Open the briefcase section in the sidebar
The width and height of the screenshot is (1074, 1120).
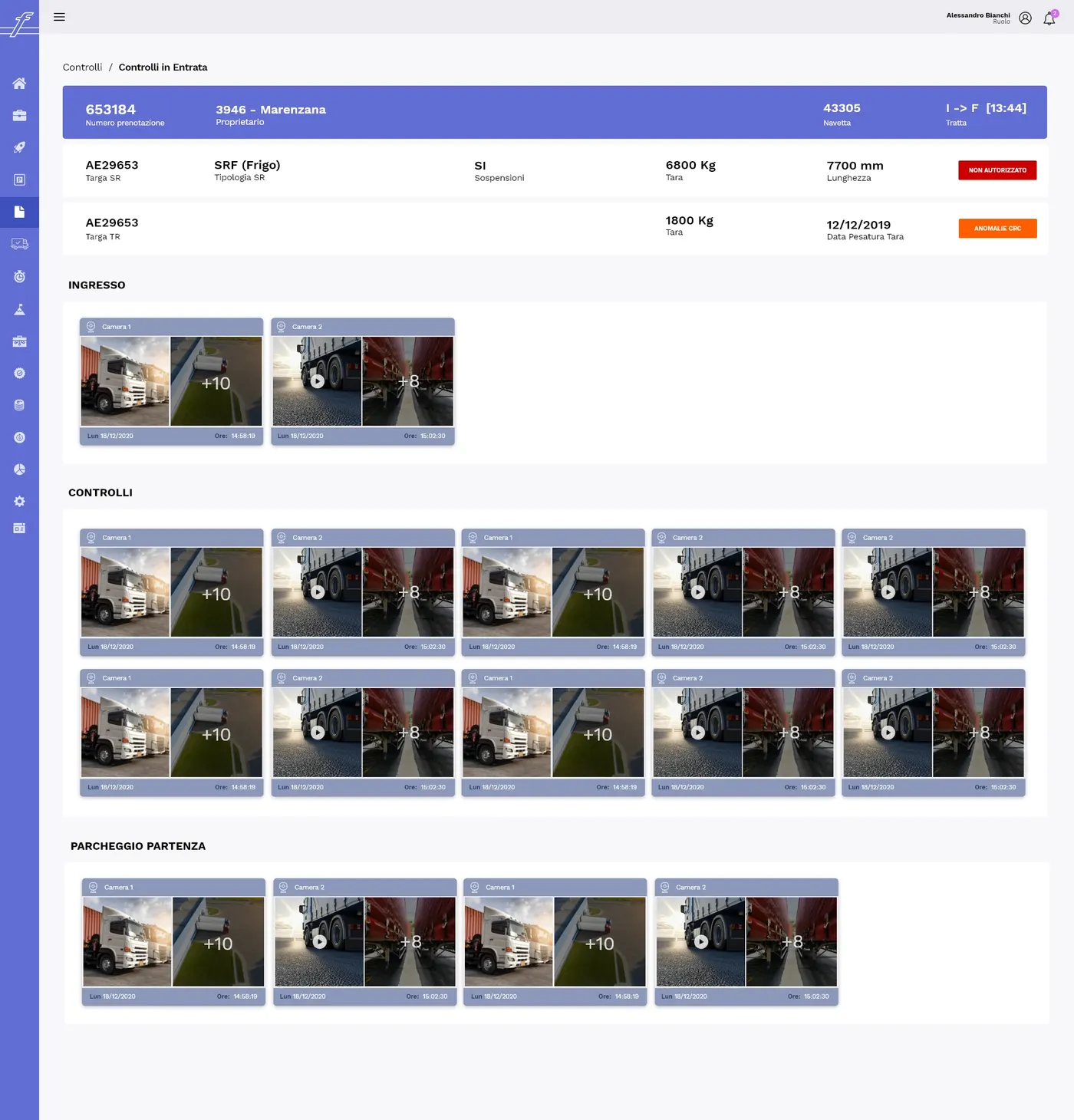tap(19, 115)
